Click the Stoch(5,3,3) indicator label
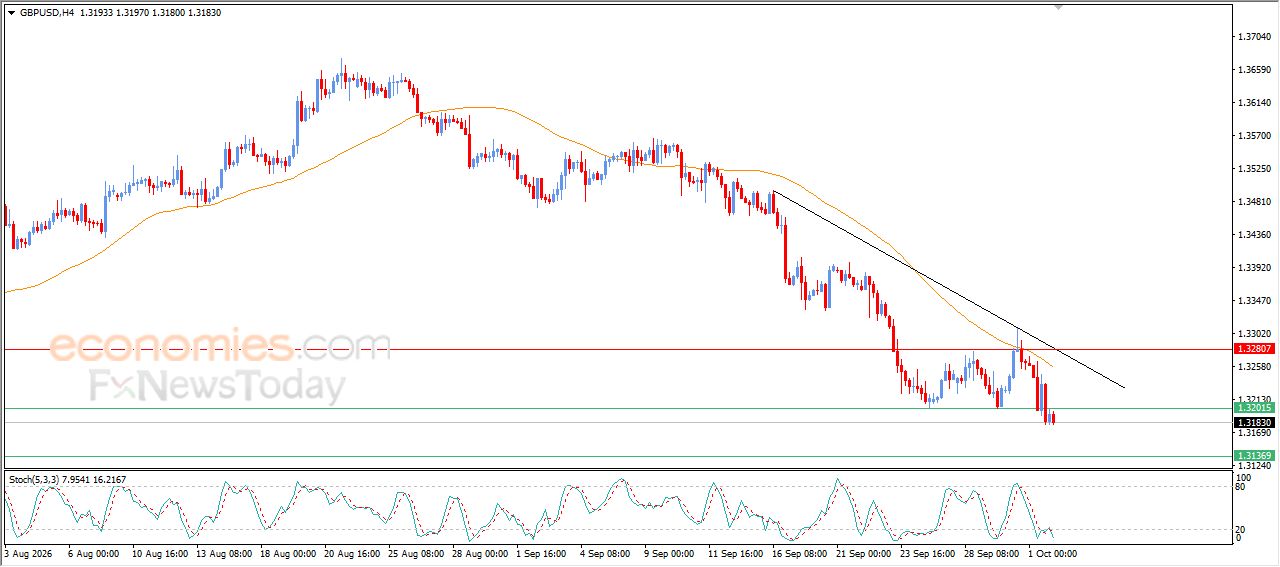 pos(33,480)
